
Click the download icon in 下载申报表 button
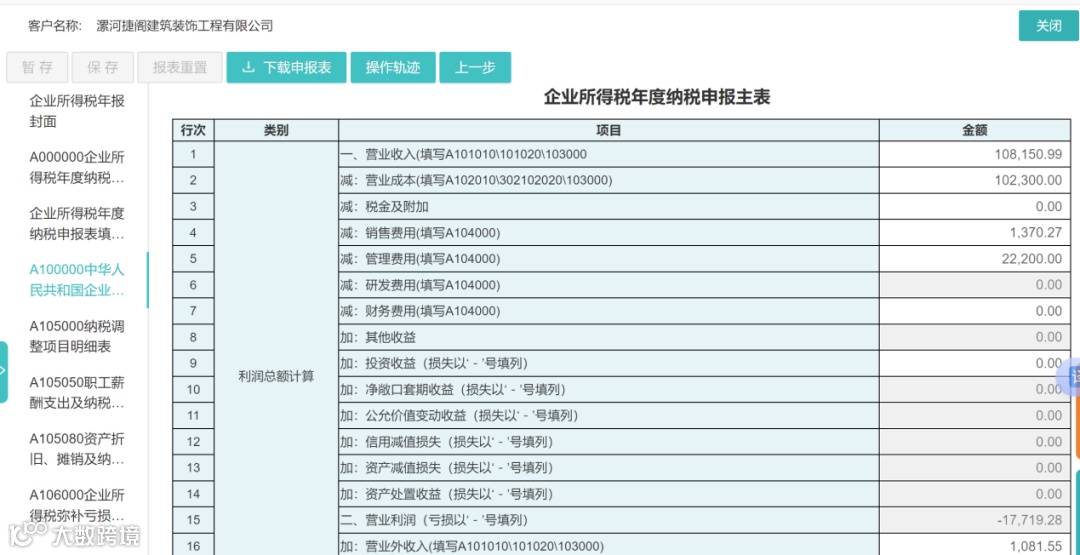click(249, 67)
